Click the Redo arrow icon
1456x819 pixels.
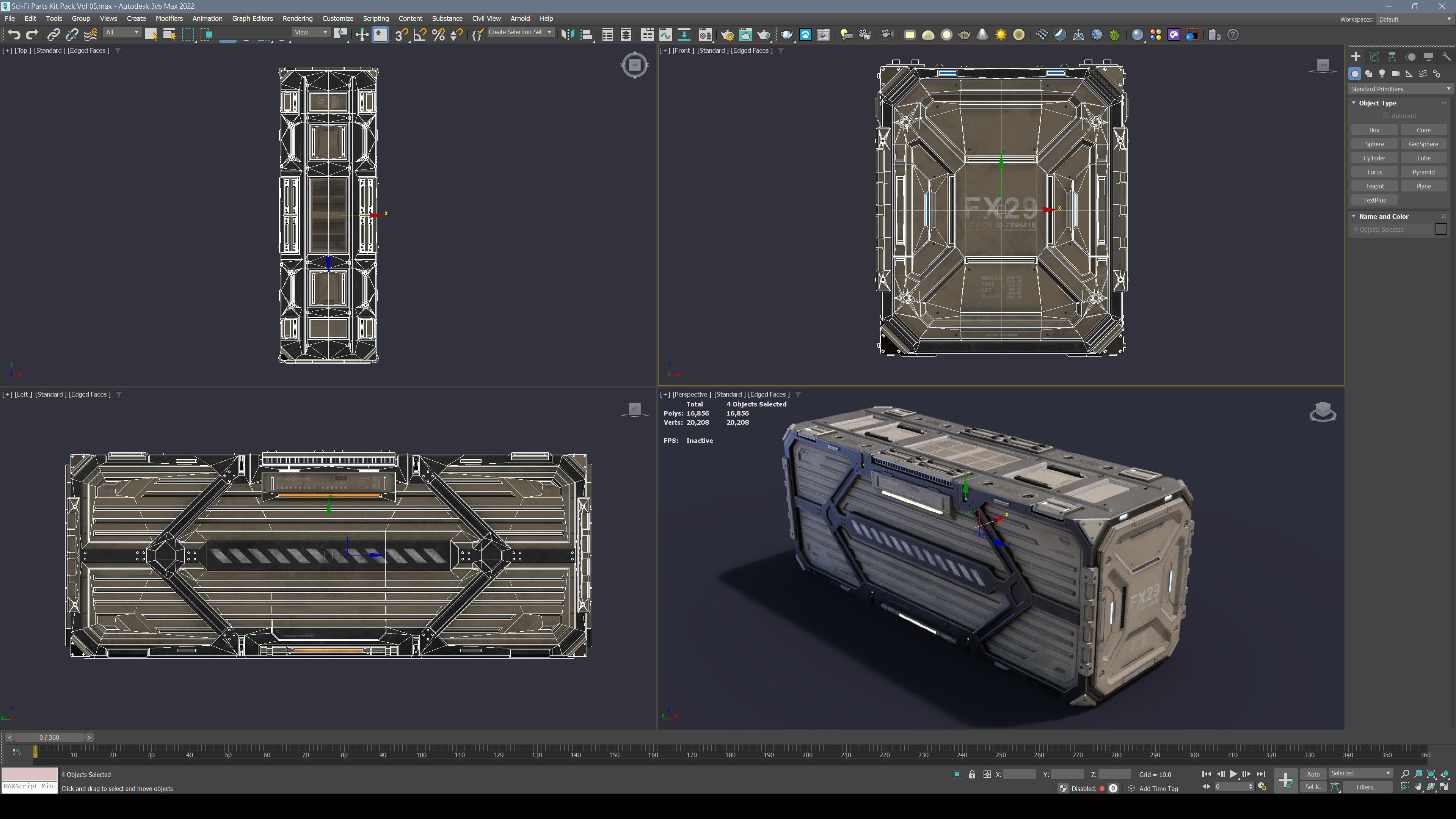tap(32, 35)
